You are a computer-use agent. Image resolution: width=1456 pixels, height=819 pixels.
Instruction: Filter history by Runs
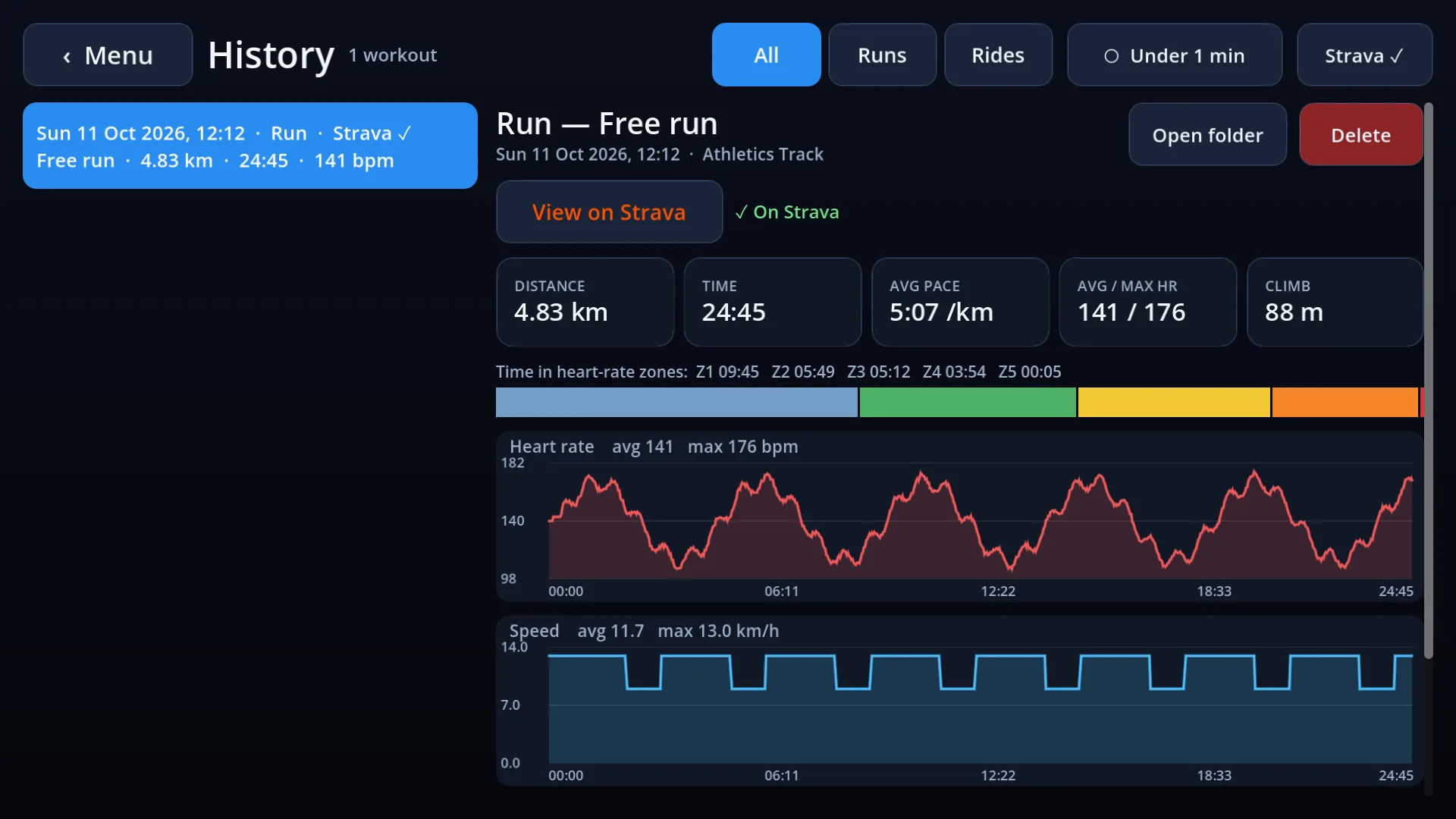coord(882,55)
